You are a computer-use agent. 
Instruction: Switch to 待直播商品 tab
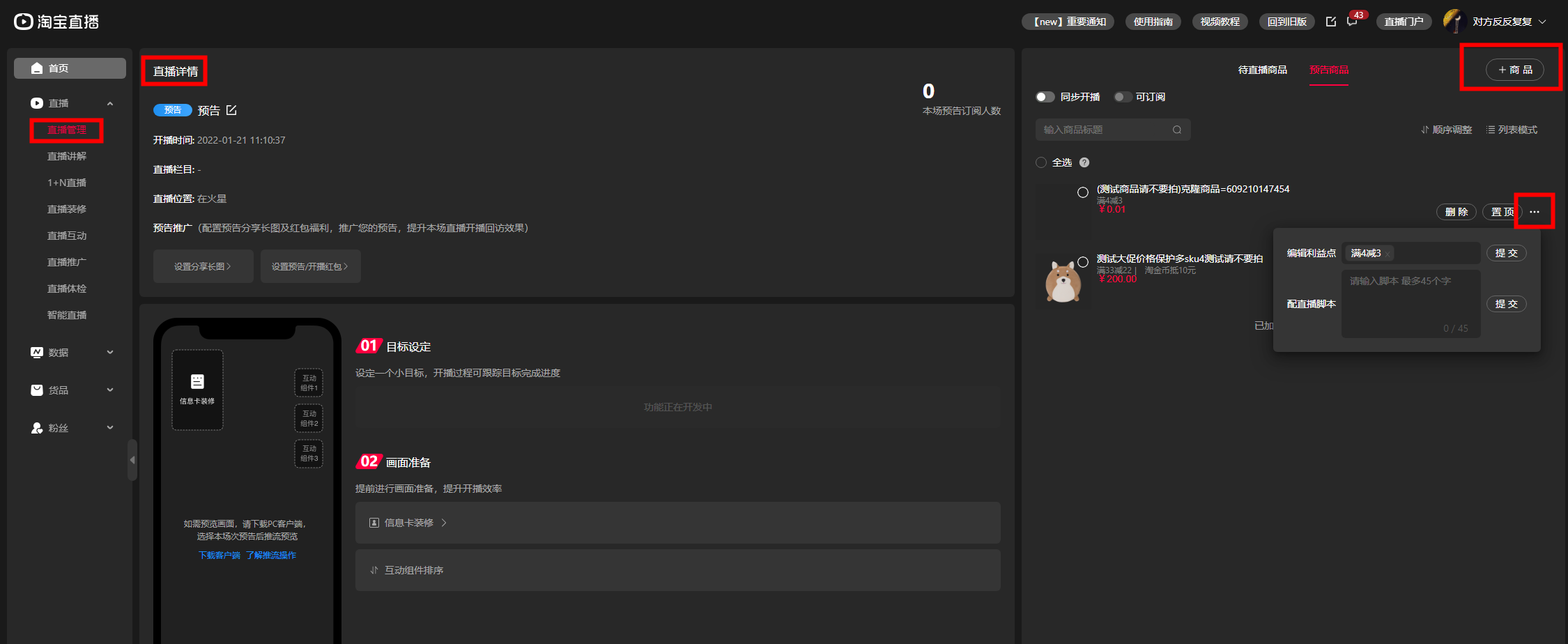pos(1262,70)
